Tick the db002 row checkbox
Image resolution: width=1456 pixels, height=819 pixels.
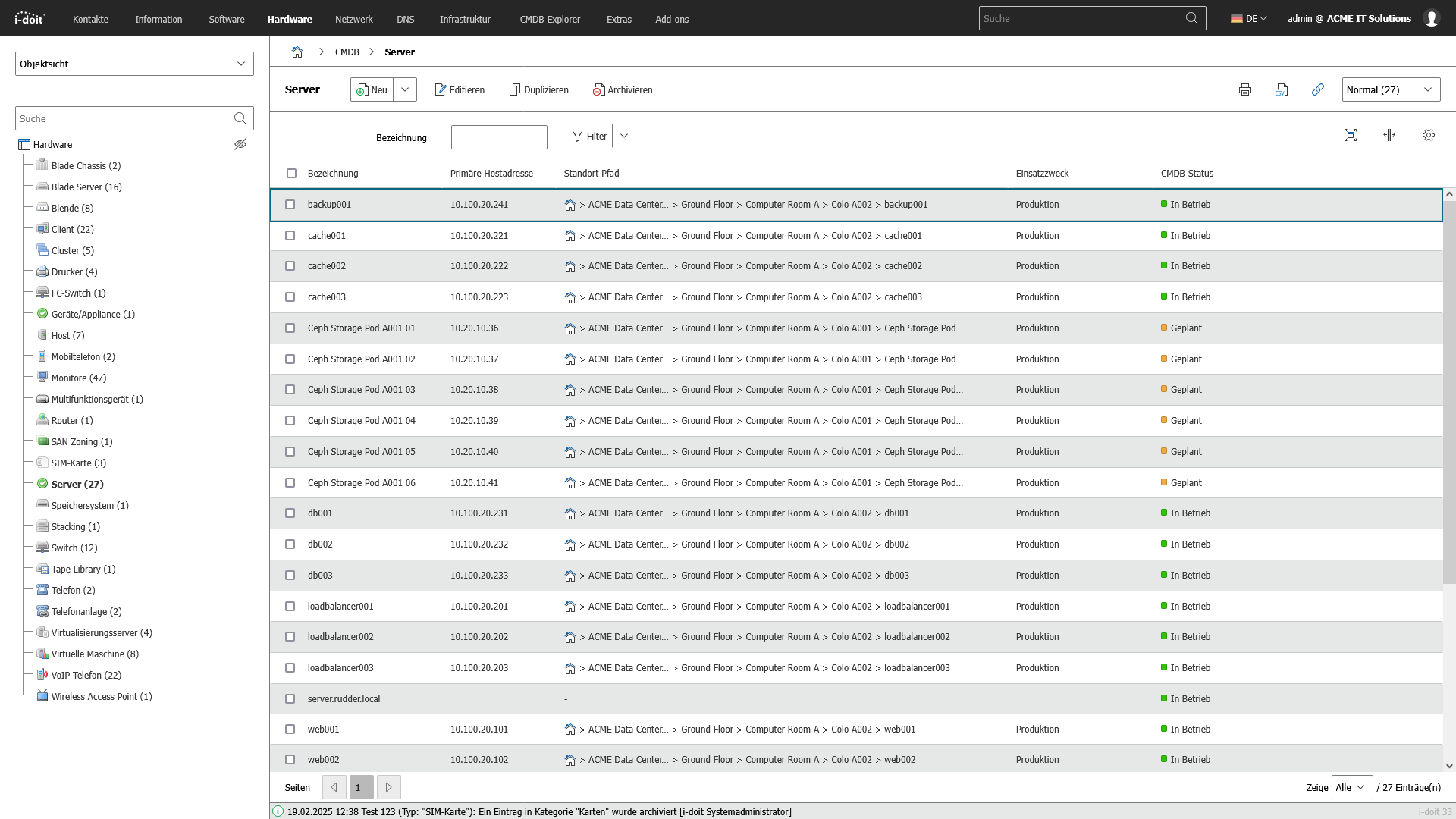tap(290, 544)
